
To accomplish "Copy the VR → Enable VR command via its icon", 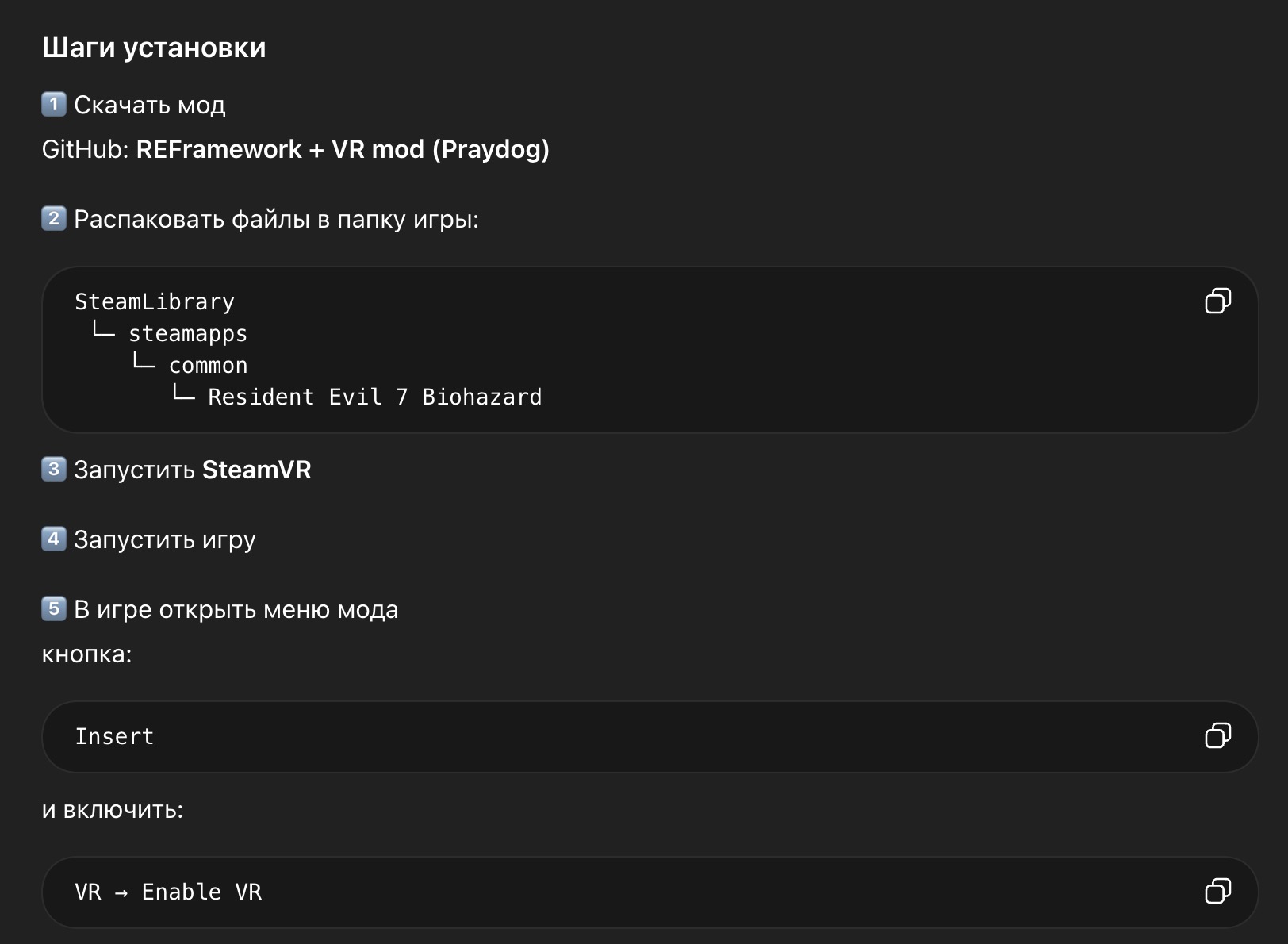I will [1218, 892].
